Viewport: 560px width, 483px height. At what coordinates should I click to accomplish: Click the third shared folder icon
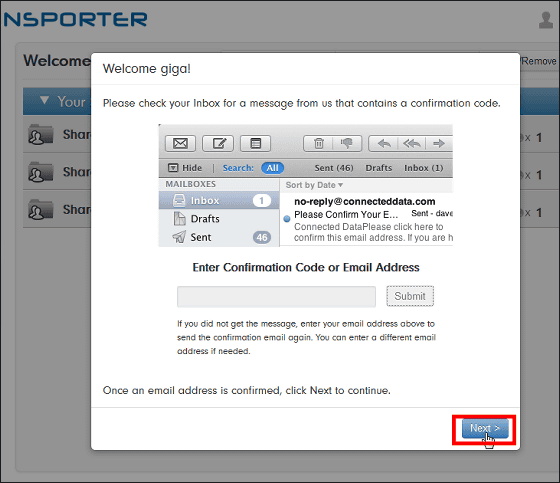tap(40, 210)
